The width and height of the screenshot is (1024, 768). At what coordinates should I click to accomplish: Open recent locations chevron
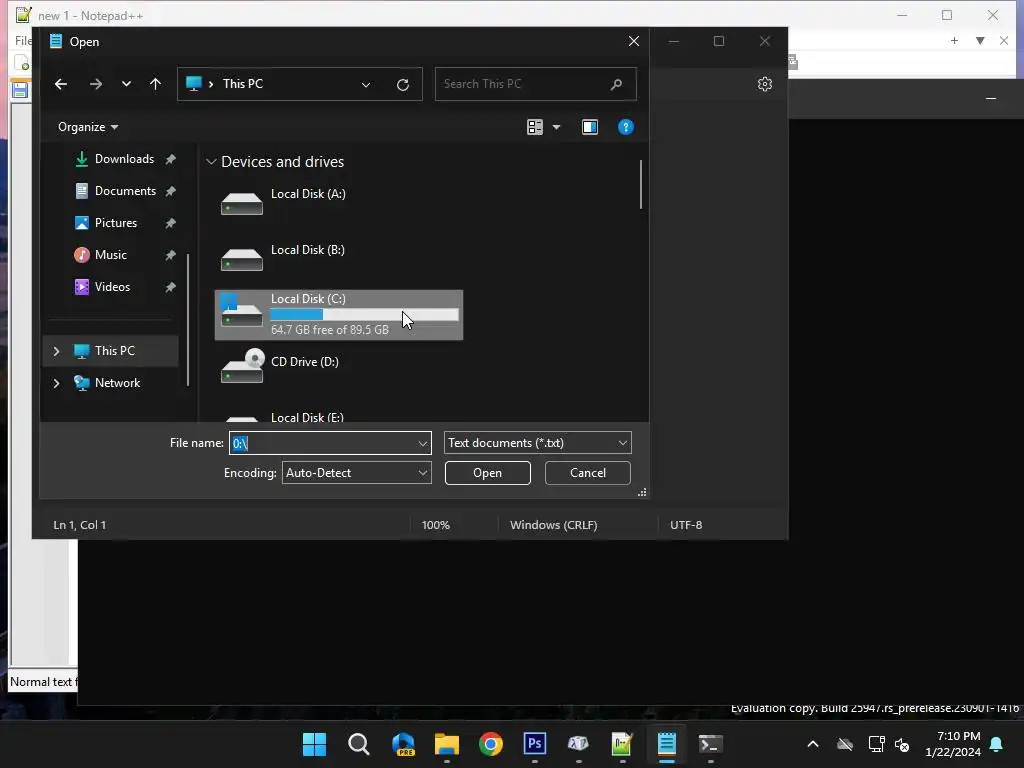[x=126, y=84]
